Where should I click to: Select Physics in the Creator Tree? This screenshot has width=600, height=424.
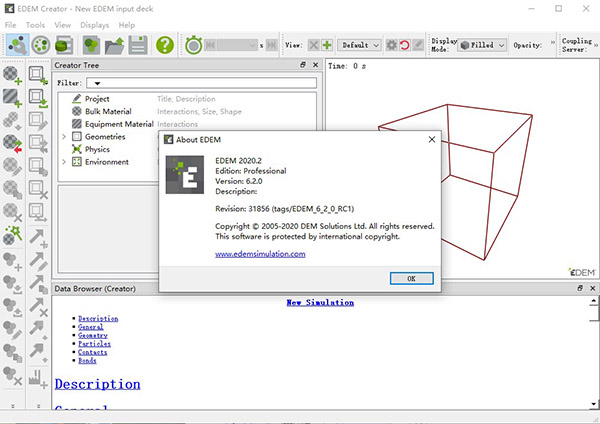(97, 149)
